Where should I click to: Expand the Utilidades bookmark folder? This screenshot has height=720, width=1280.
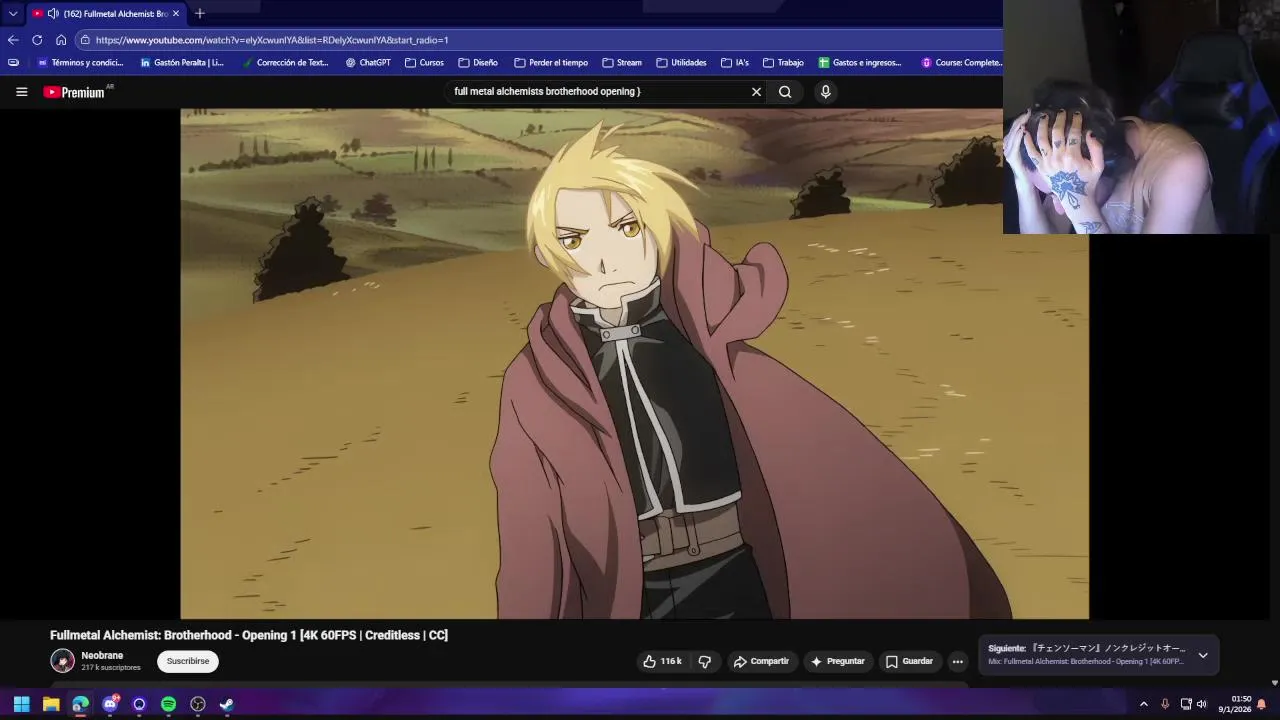[681, 62]
